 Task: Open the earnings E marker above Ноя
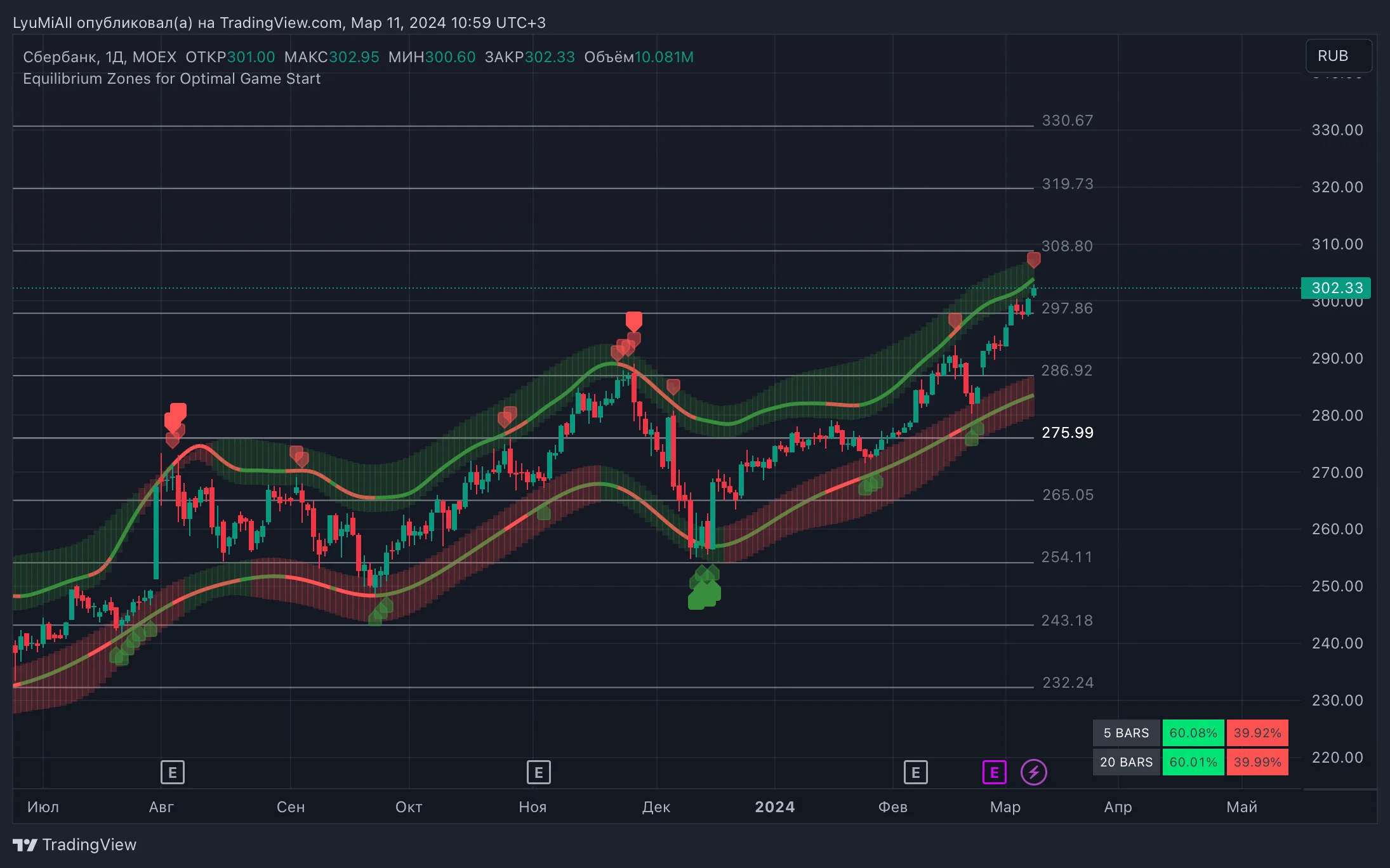(538, 772)
